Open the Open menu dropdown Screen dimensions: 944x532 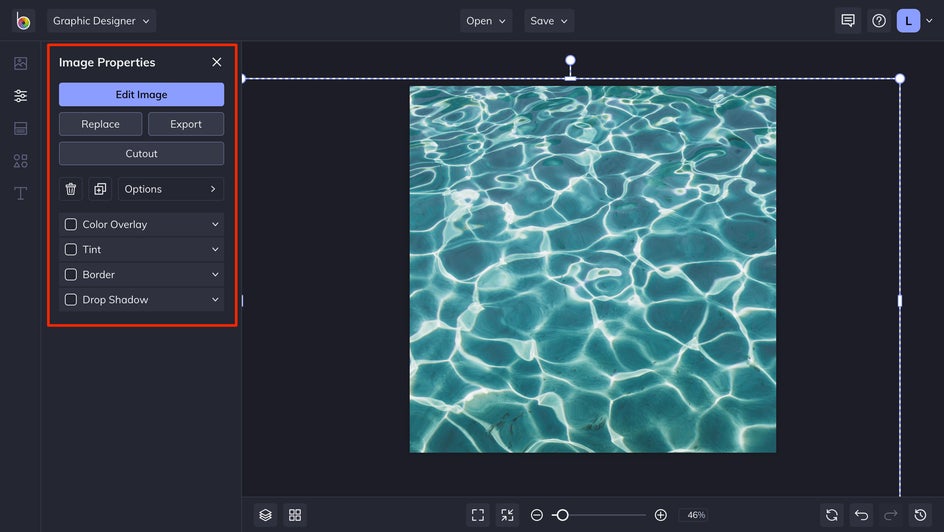486,21
